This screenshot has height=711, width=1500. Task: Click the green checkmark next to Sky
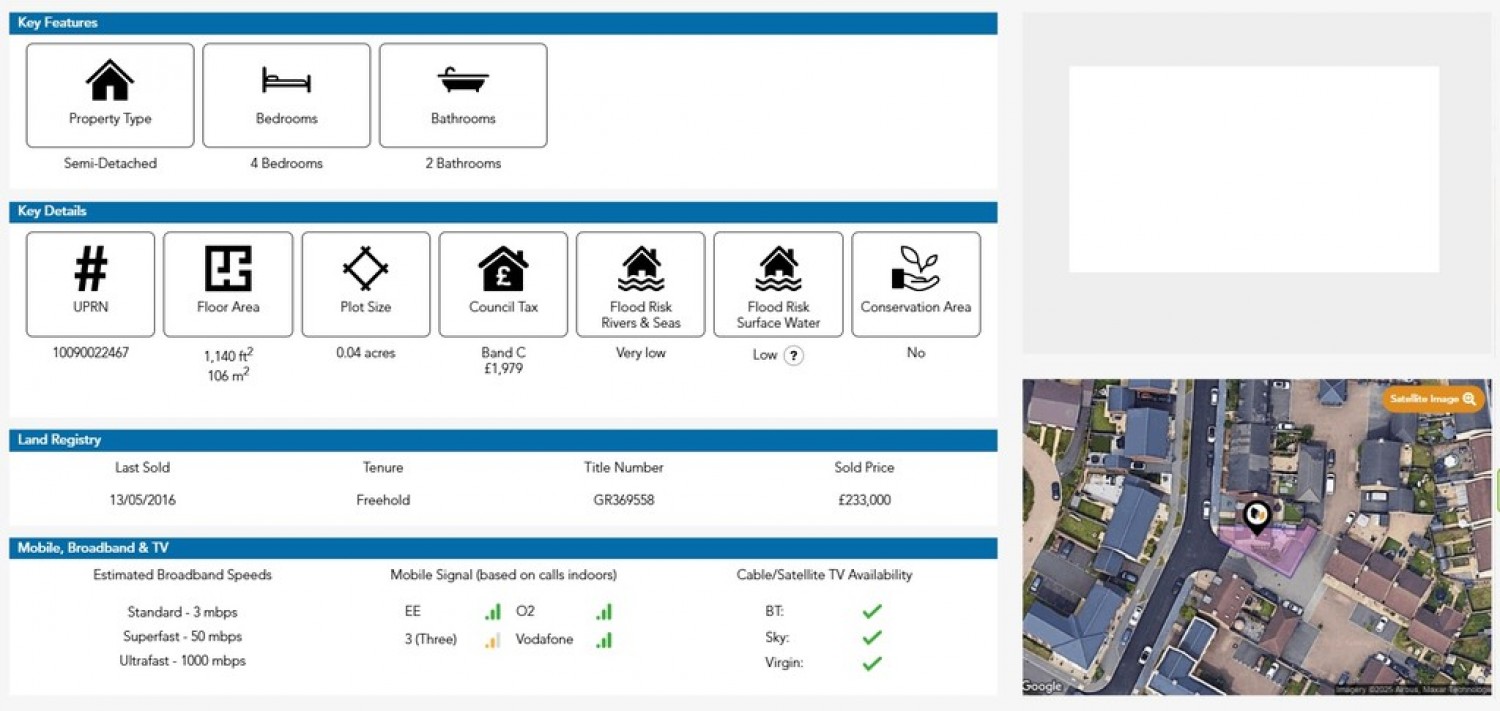pyautogui.click(x=872, y=638)
